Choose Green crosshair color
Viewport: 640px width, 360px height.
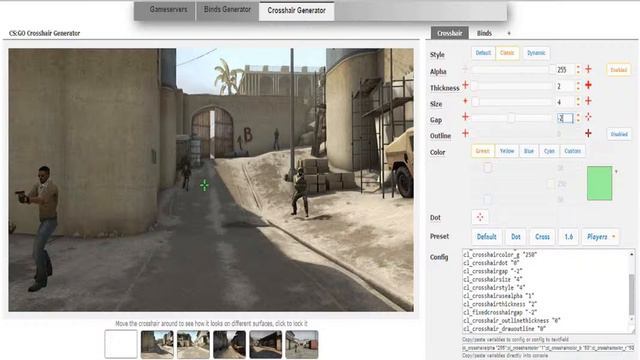(482, 151)
